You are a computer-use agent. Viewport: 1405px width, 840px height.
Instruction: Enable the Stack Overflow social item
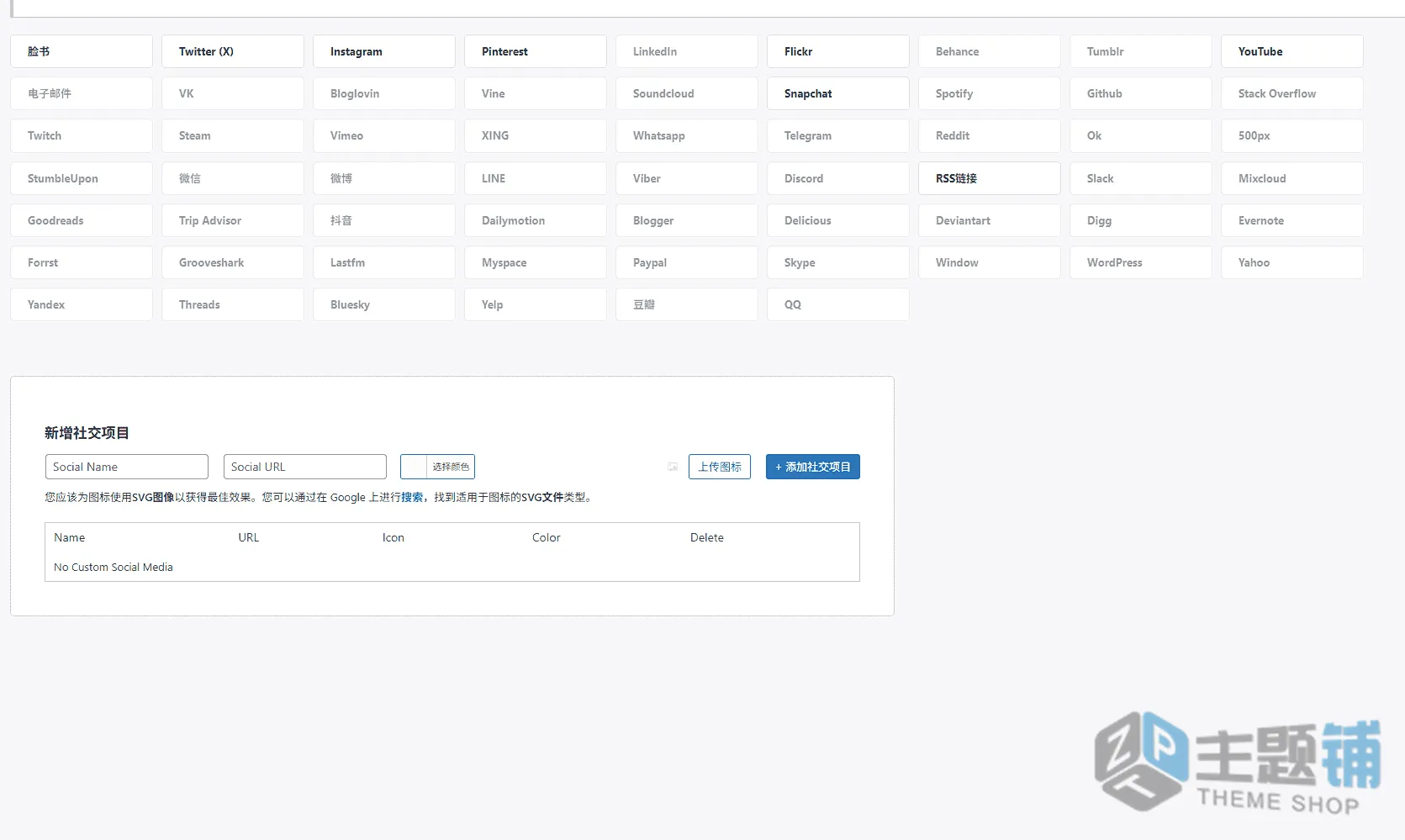(1292, 93)
